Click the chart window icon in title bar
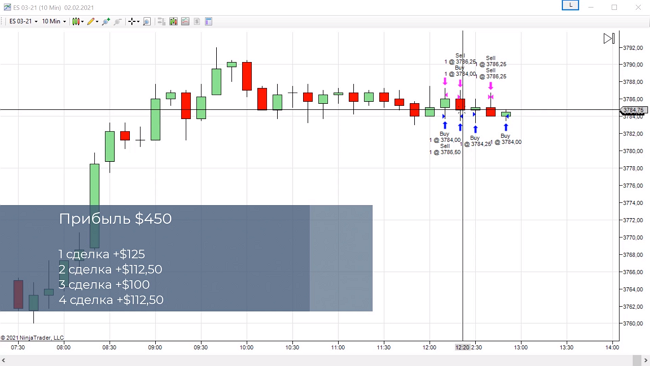Screen dimensions: 650x366 point(7,7)
